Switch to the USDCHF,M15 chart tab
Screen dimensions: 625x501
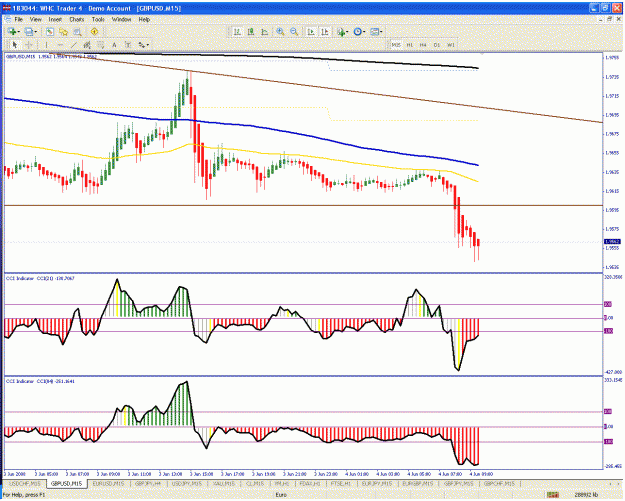[25, 483]
